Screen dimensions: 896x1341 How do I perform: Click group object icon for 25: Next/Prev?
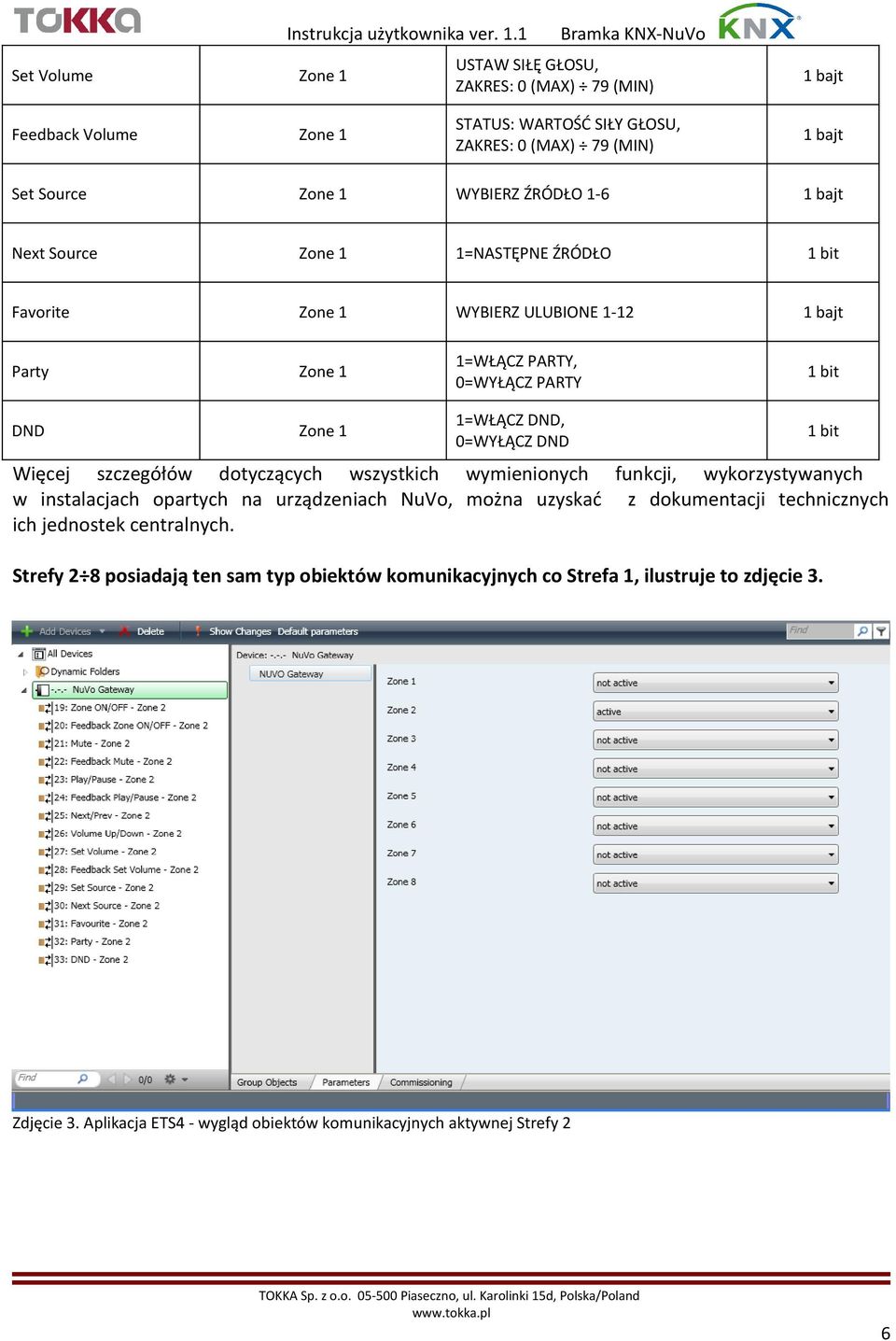click(x=45, y=816)
